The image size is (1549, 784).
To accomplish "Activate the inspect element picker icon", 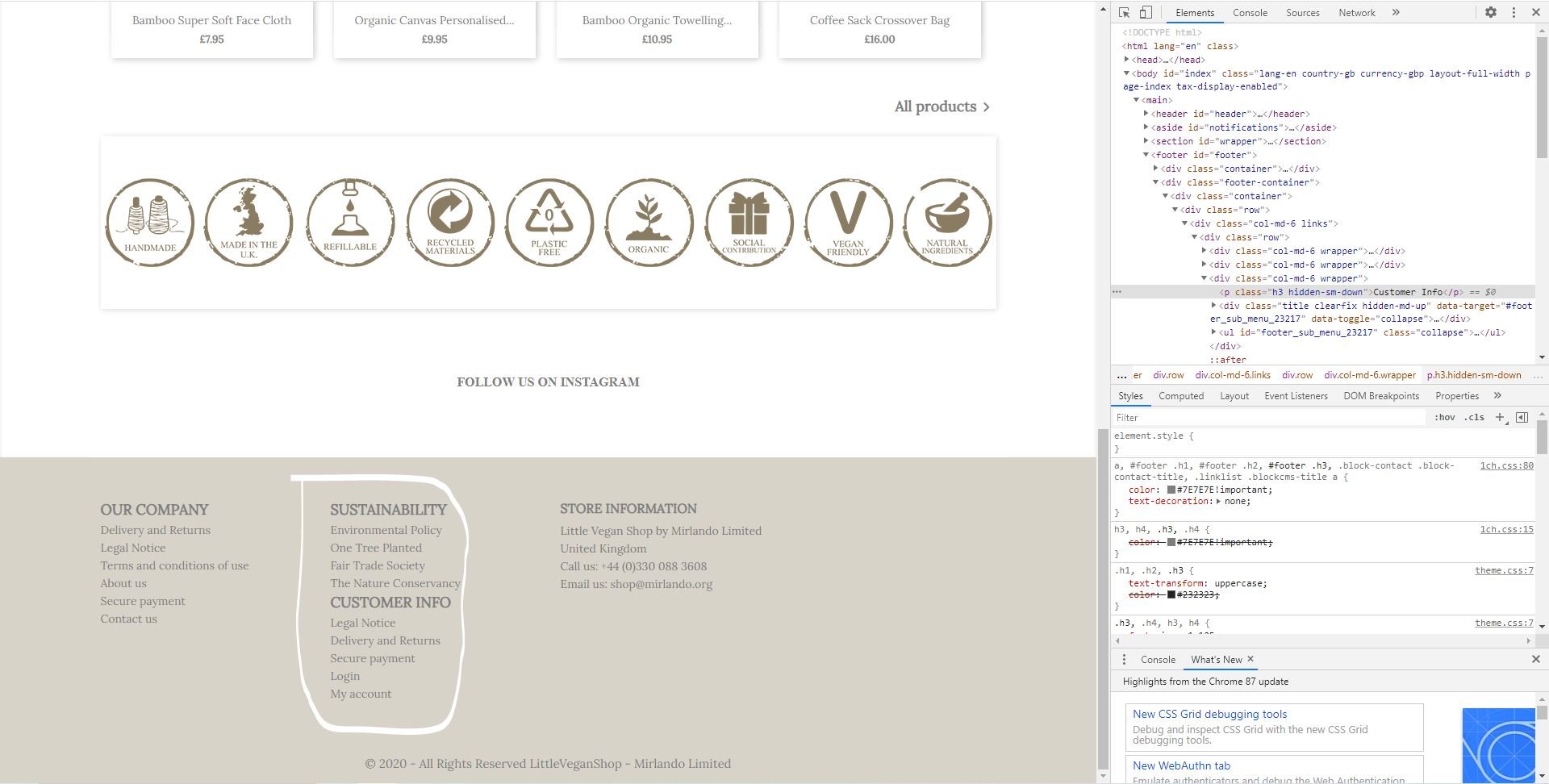I will (x=1124, y=12).
